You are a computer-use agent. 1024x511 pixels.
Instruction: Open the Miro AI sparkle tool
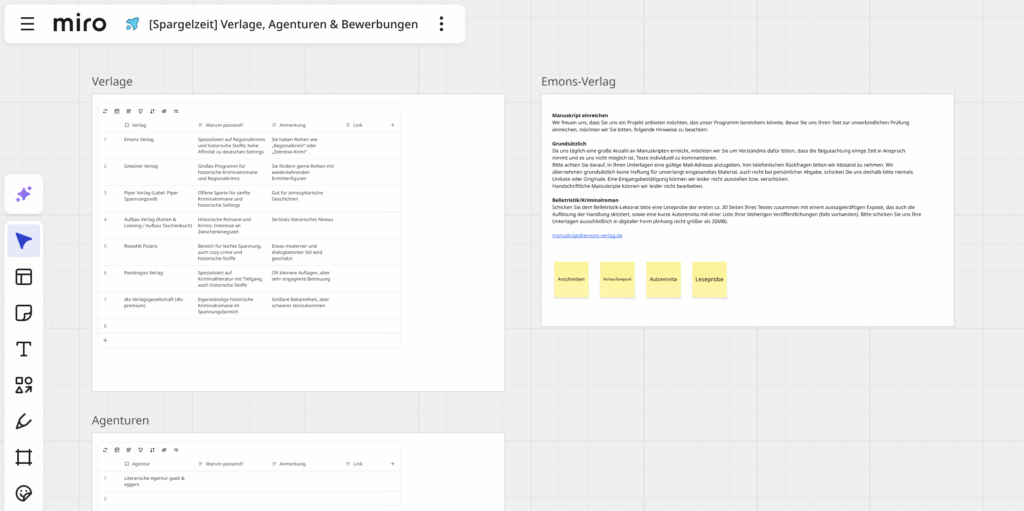tap(24, 194)
